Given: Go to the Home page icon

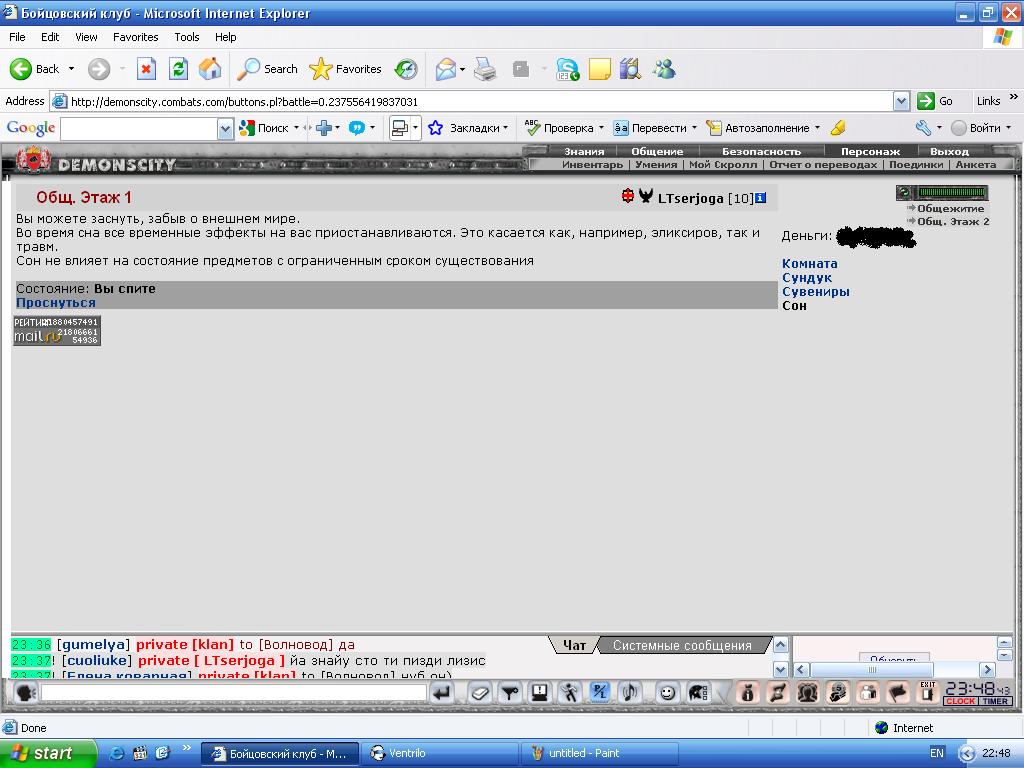Looking at the screenshot, I should click(x=210, y=69).
